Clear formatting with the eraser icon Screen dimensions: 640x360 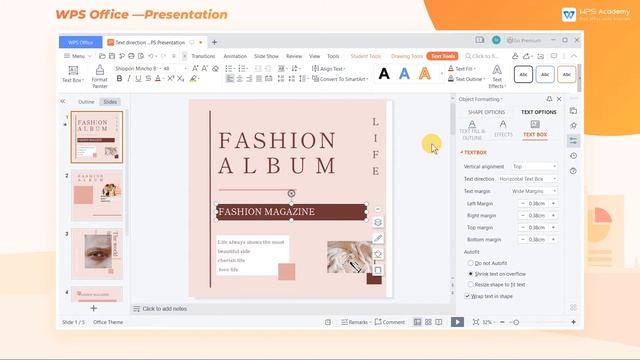click(x=216, y=68)
